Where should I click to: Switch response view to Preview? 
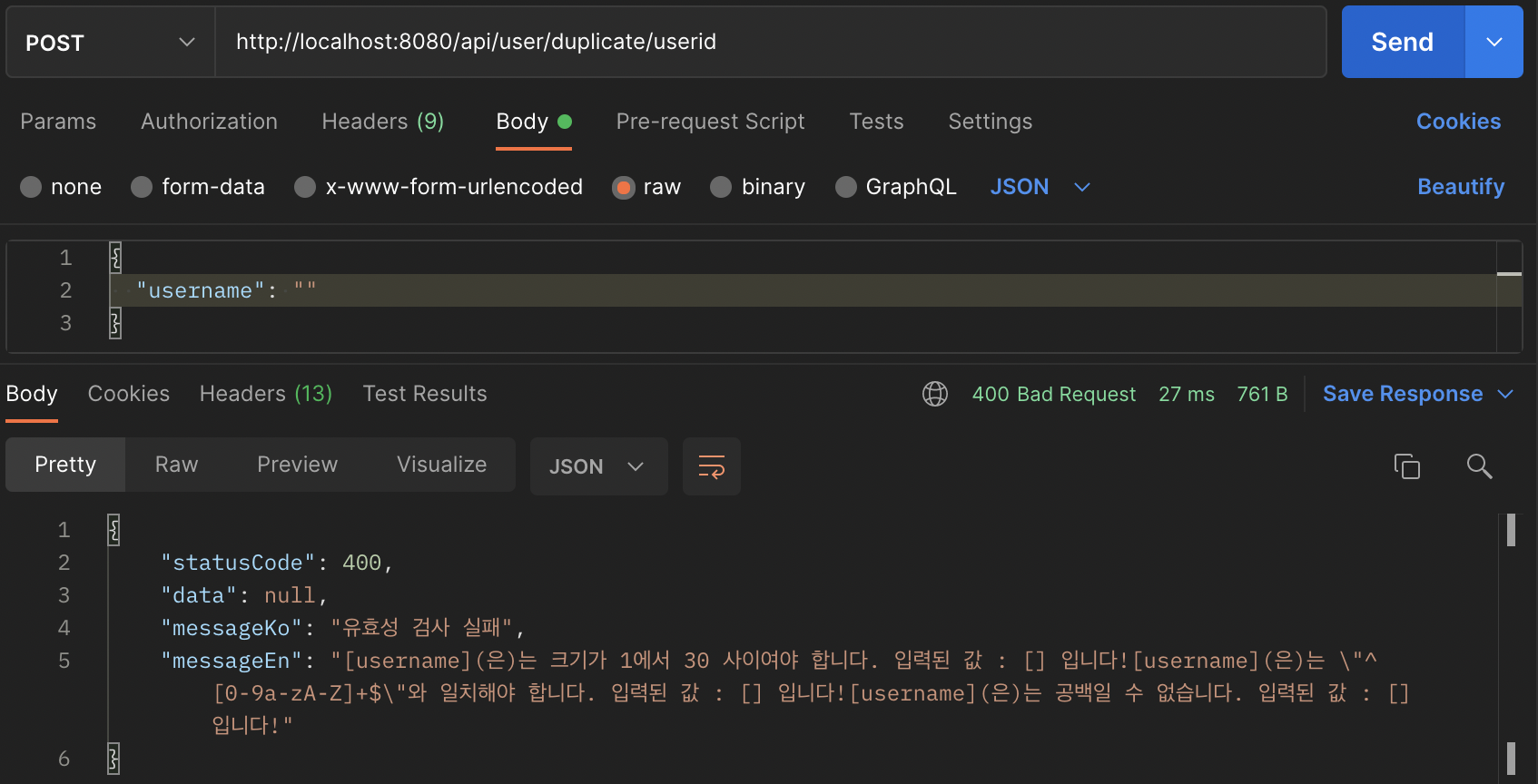[297, 465]
